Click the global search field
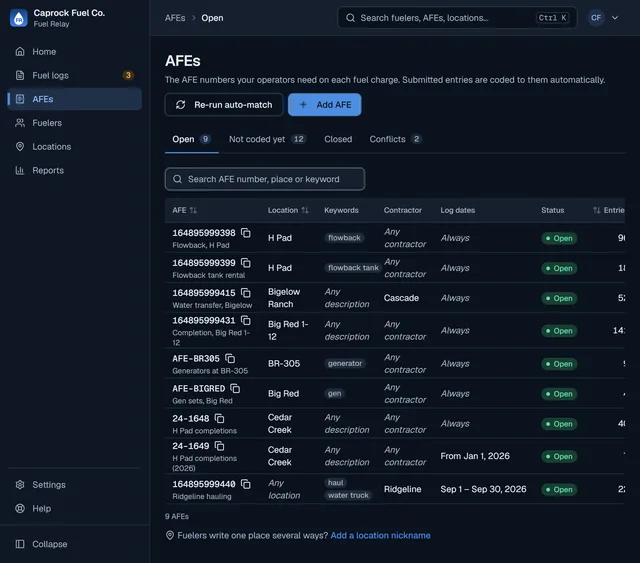 coord(457,18)
